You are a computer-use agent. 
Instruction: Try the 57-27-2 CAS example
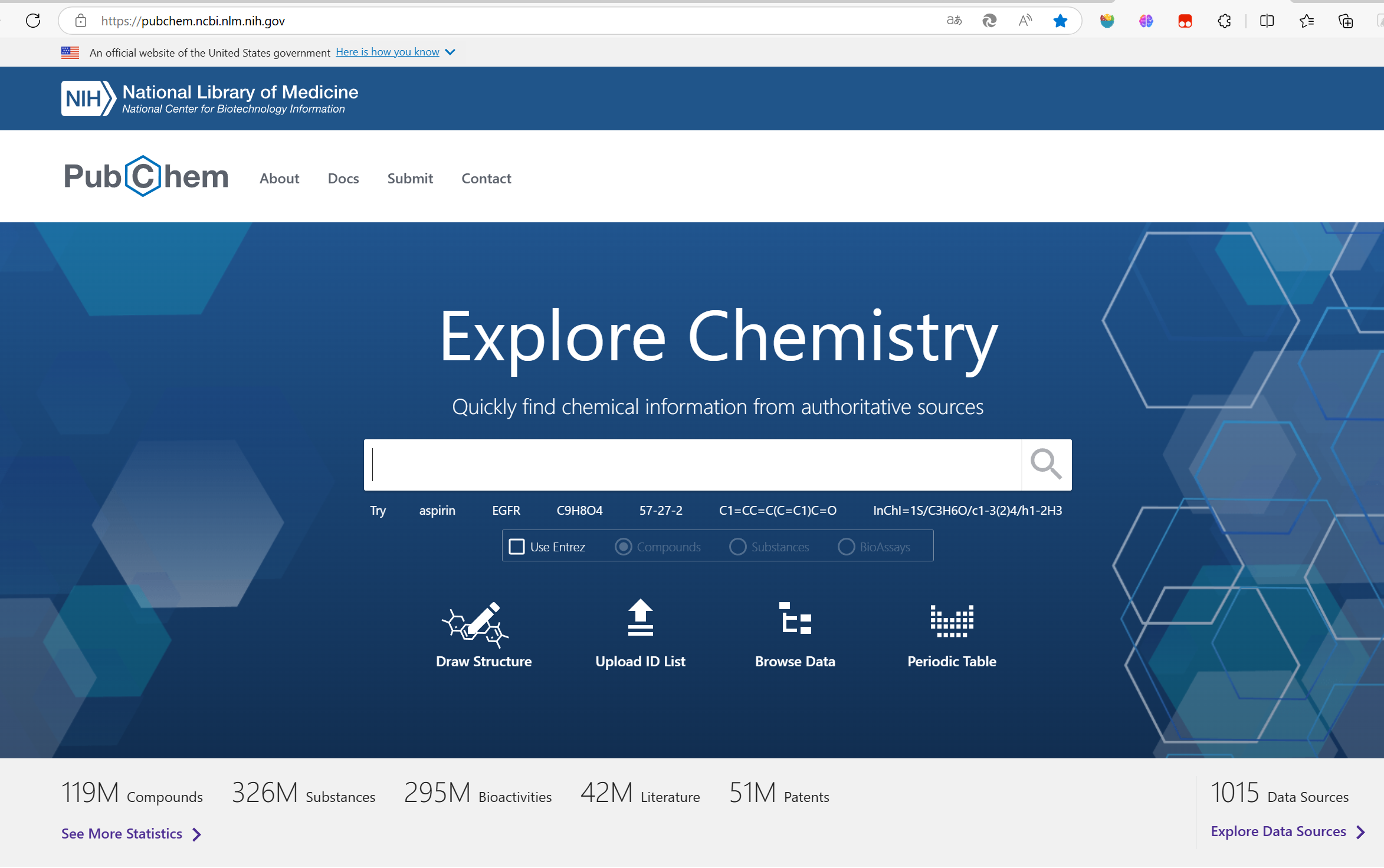tap(661, 510)
